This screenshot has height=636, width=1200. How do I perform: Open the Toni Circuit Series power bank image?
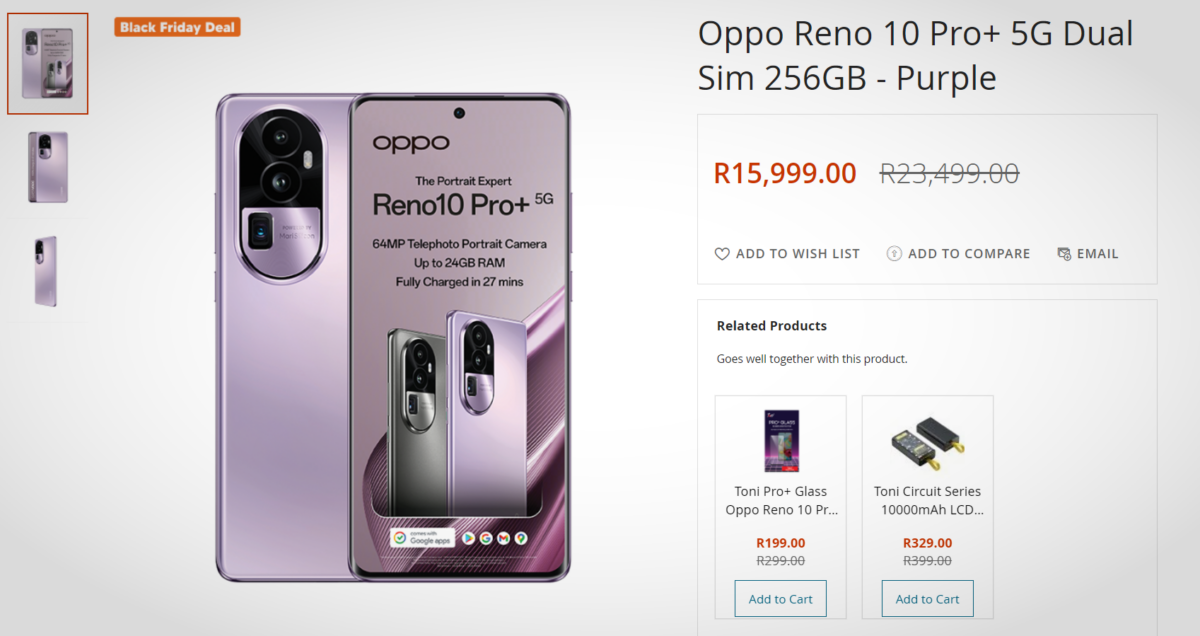click(927, 440)
